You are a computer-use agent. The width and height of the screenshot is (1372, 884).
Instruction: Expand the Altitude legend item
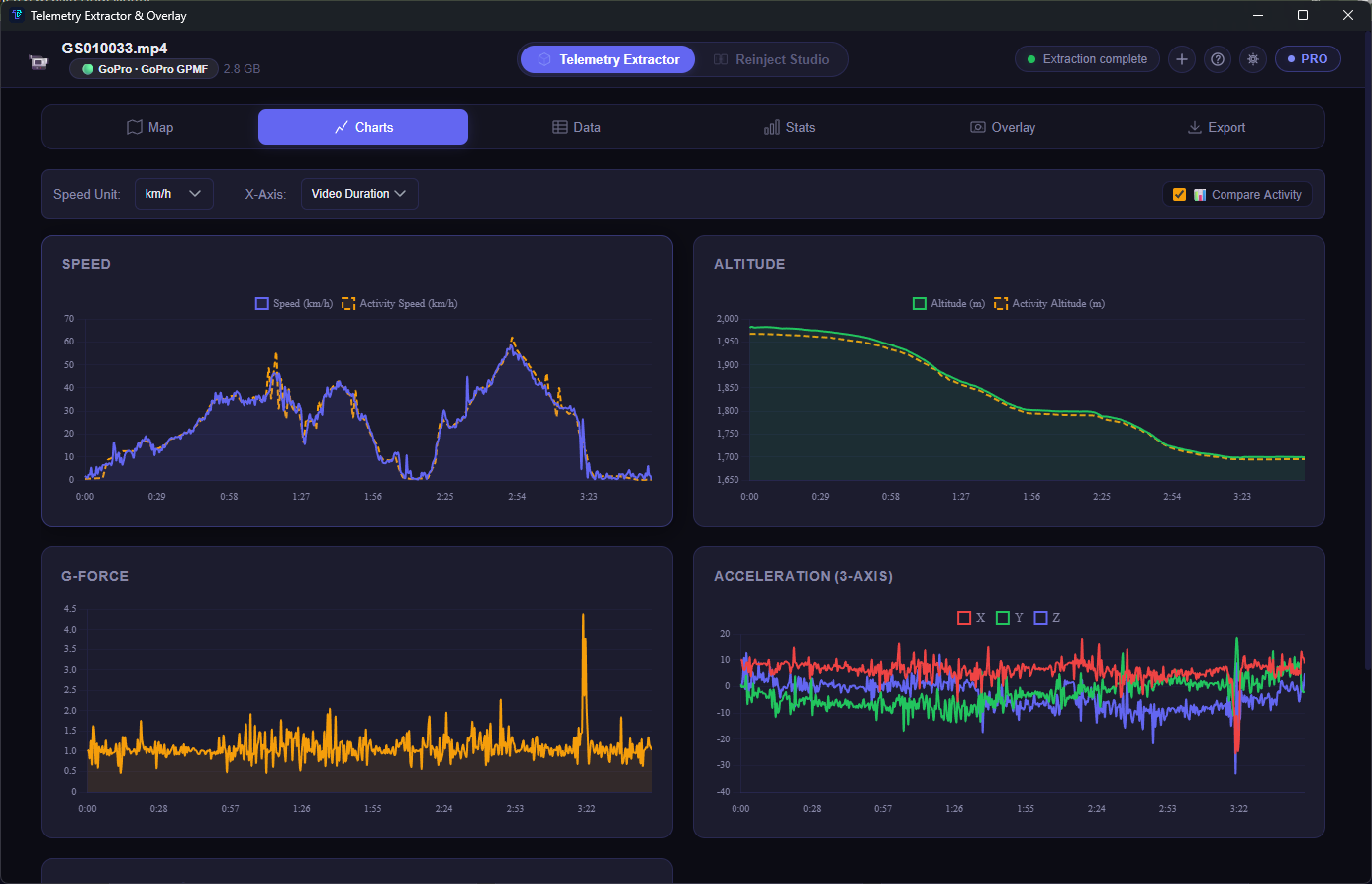[949, 303]
